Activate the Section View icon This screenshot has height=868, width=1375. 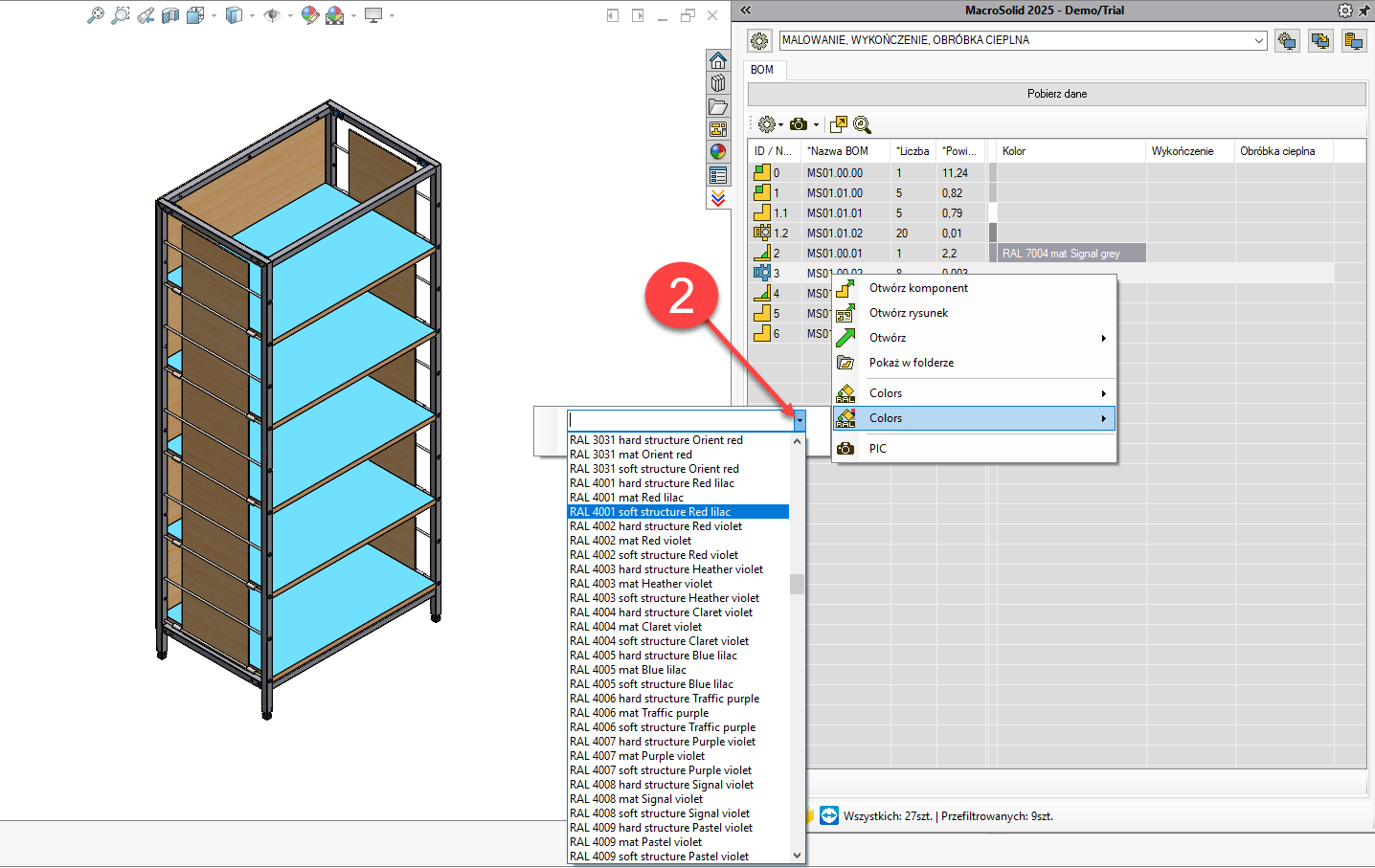coord(170,15)
